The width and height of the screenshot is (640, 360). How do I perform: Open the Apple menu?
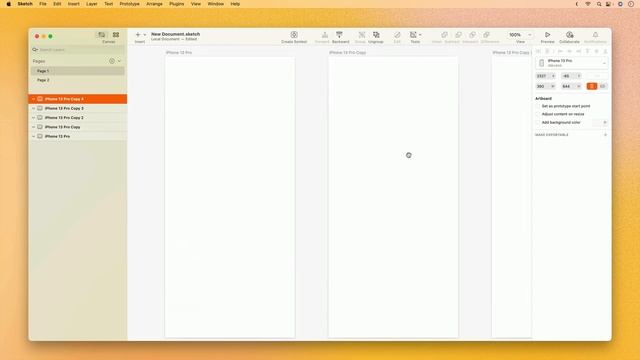(x=9, y=4)
